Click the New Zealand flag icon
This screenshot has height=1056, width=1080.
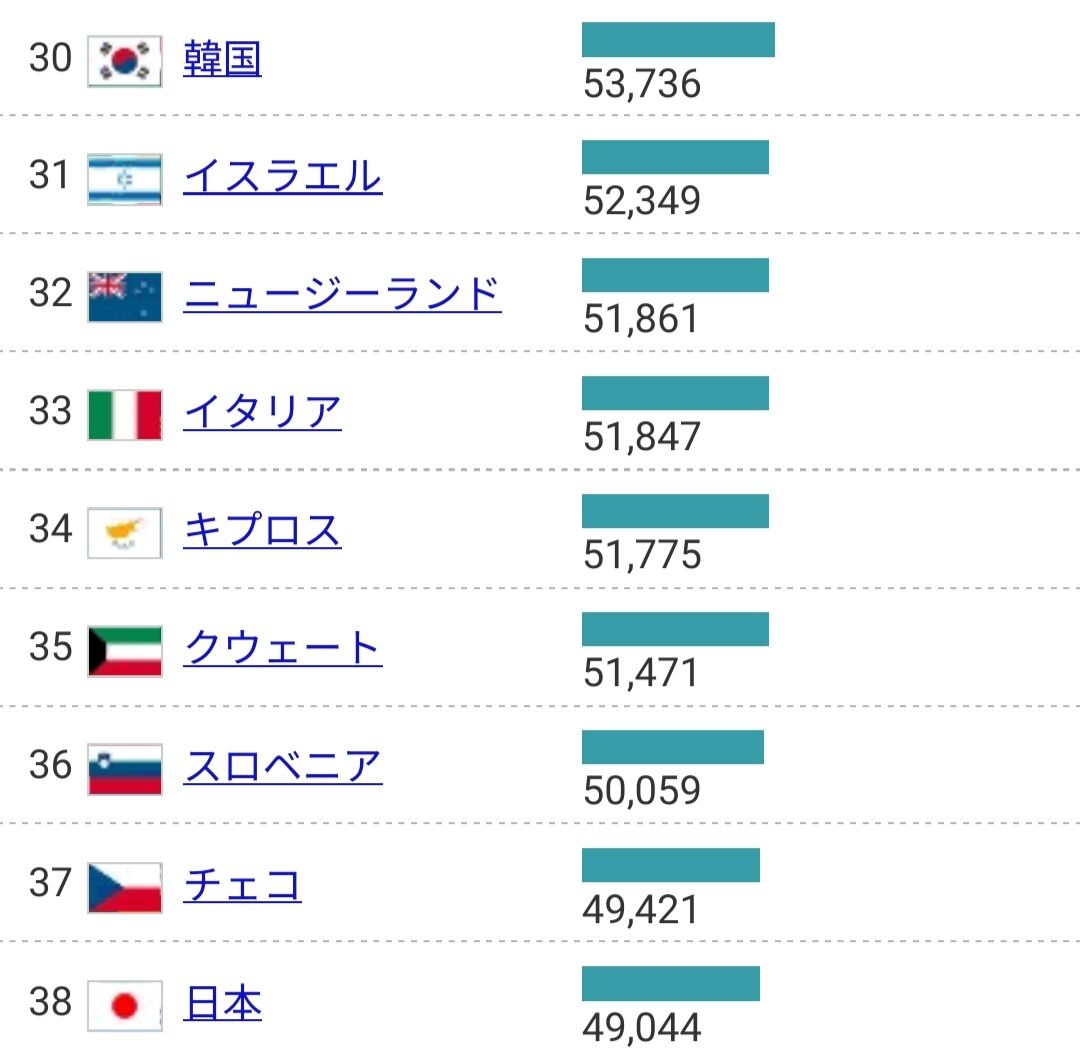pos(124,297)
